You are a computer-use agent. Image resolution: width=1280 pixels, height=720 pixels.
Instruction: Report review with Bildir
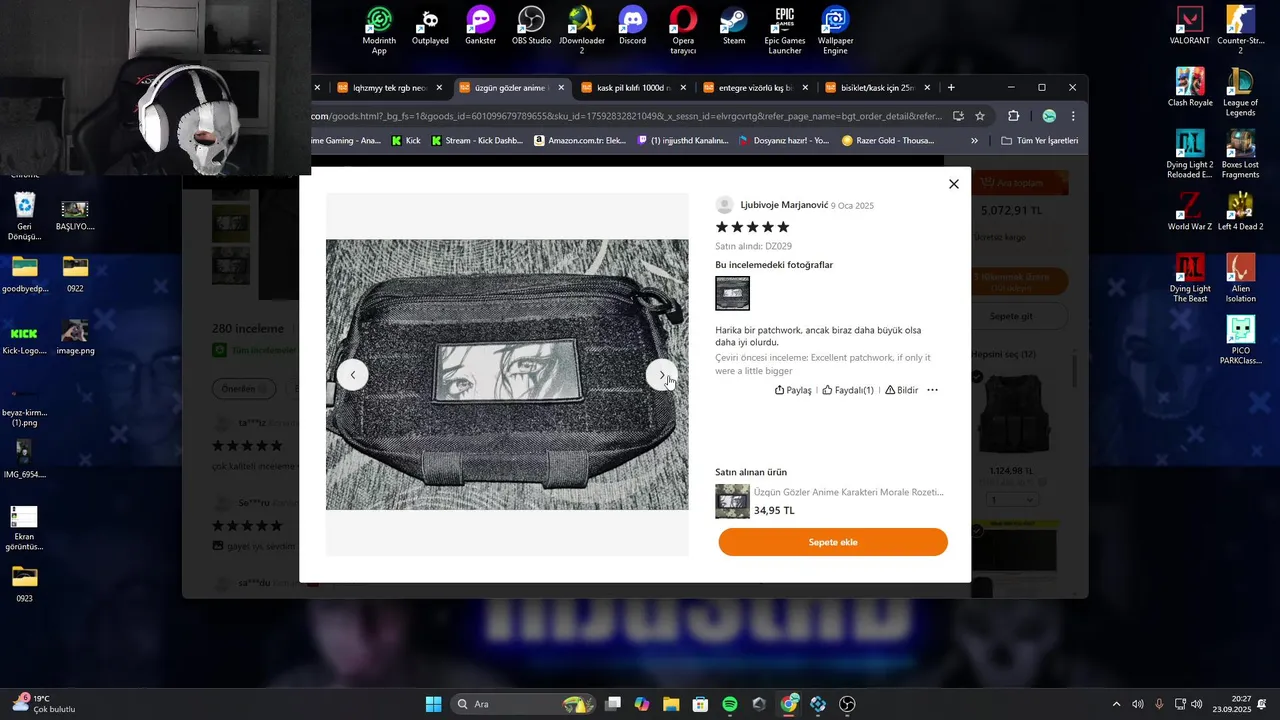pyautogui.click(x=901, y=390)
